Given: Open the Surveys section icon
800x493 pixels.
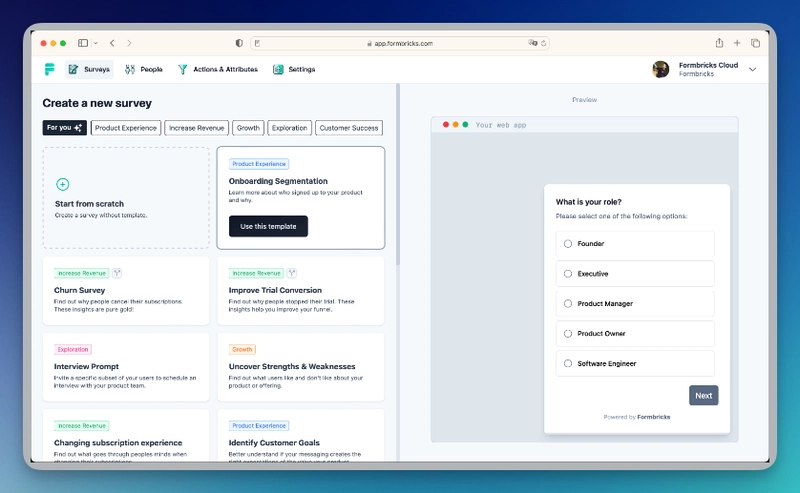Looking at the screenshot, I should pos(73,69).
